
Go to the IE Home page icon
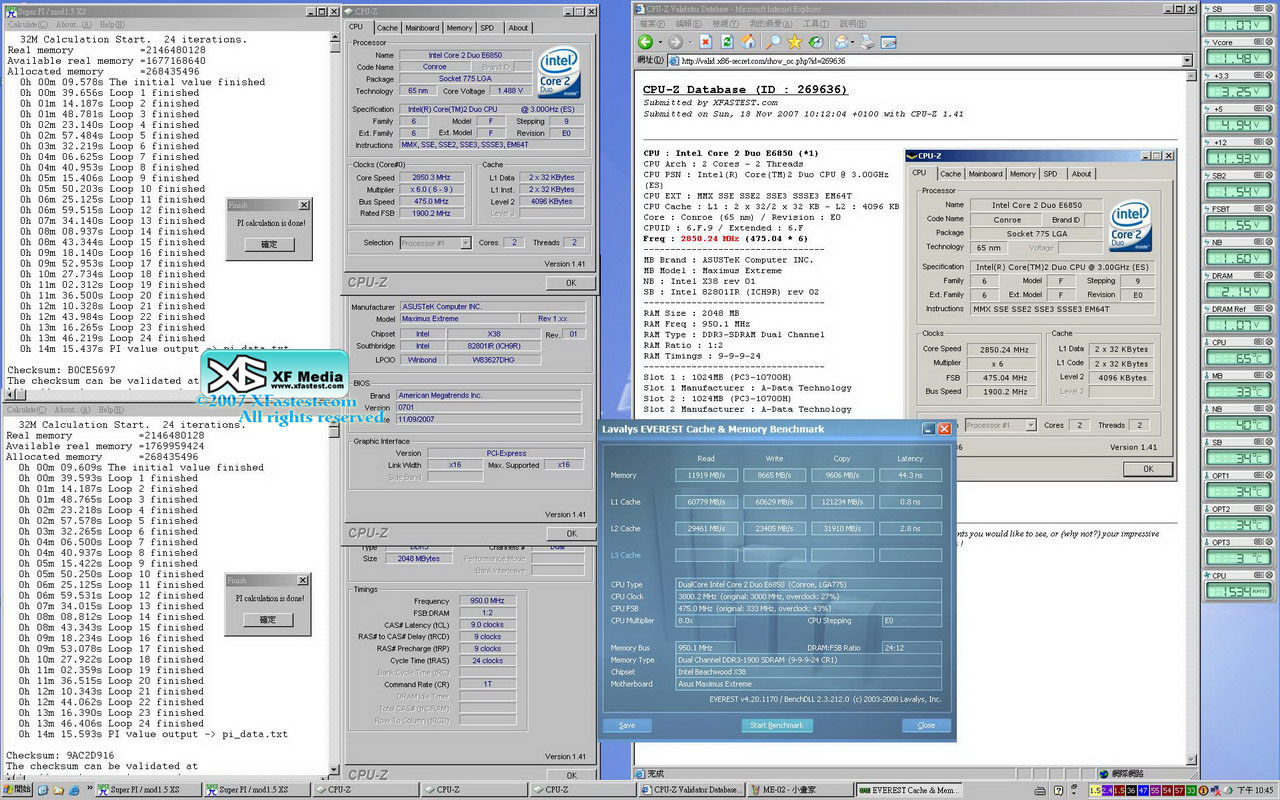(x=748, y=42)
